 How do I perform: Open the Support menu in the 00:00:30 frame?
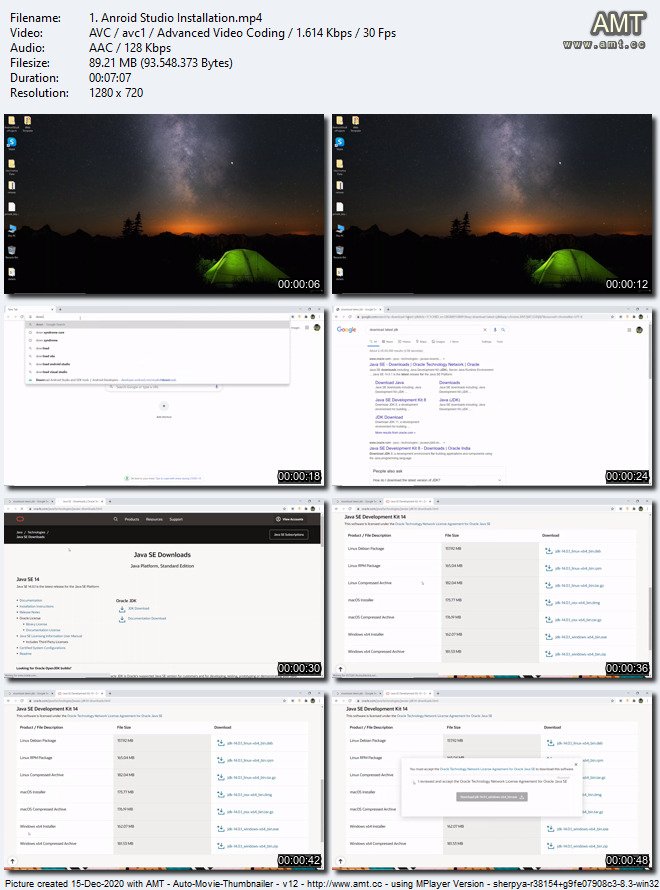pyautogui.click(x=176, y=519)
